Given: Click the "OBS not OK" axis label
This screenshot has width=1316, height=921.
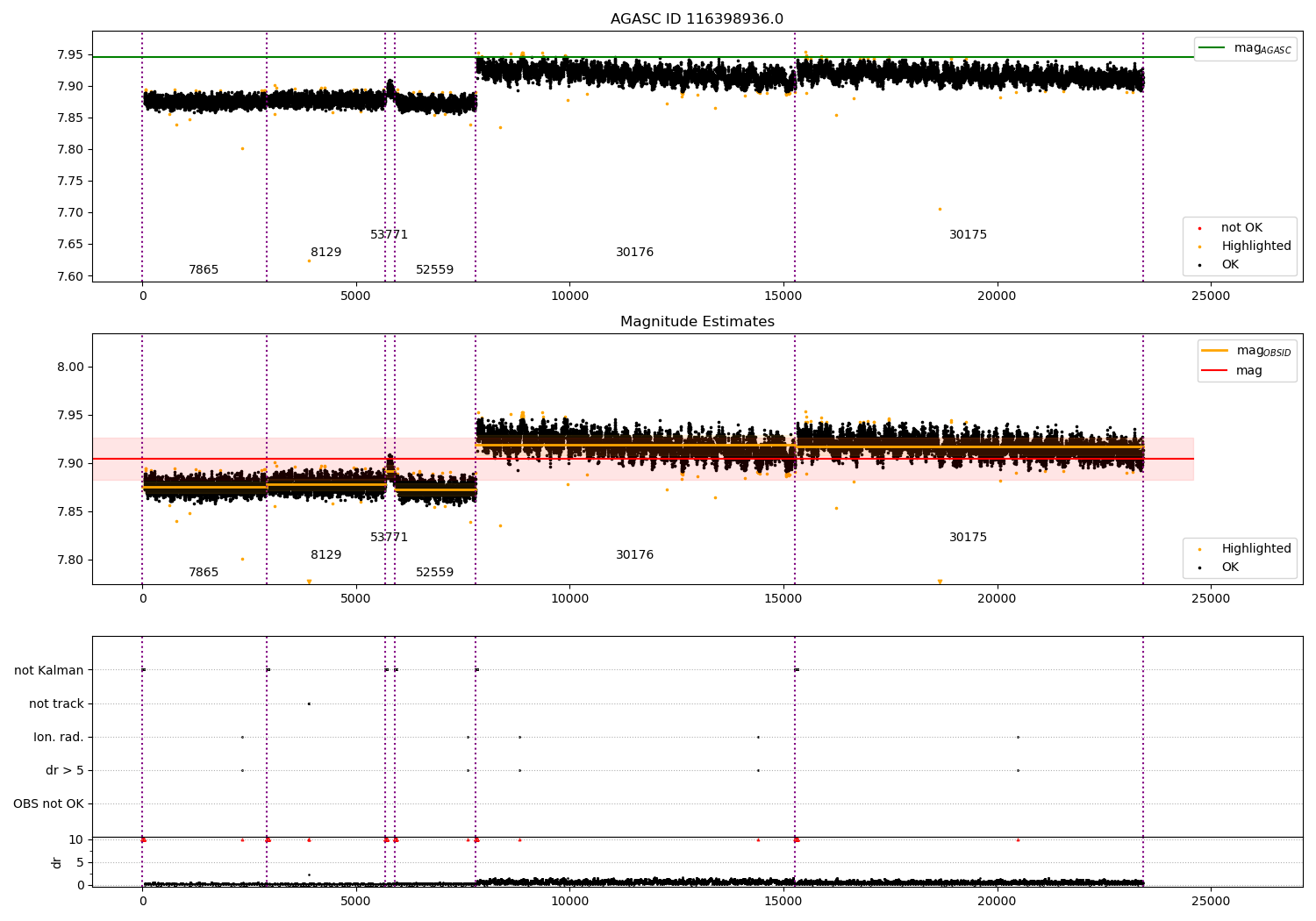Looking at the screenshot, I should pos(48,803).
